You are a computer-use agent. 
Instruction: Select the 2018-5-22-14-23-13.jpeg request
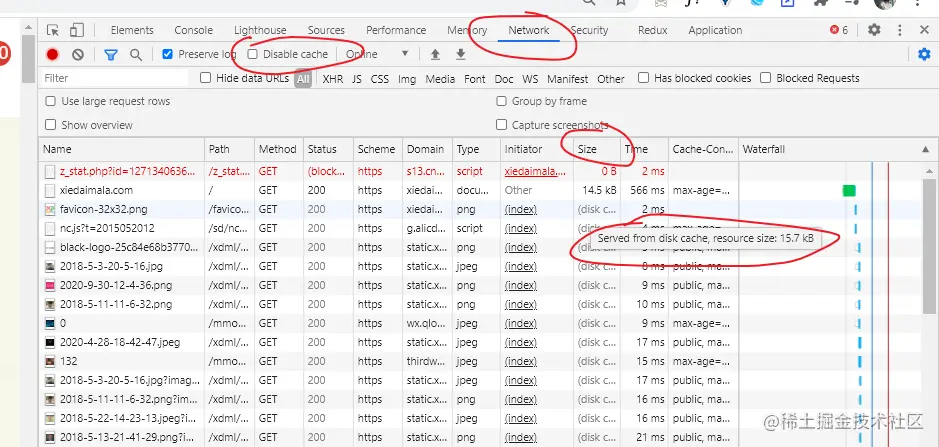(x=481, y=418)
